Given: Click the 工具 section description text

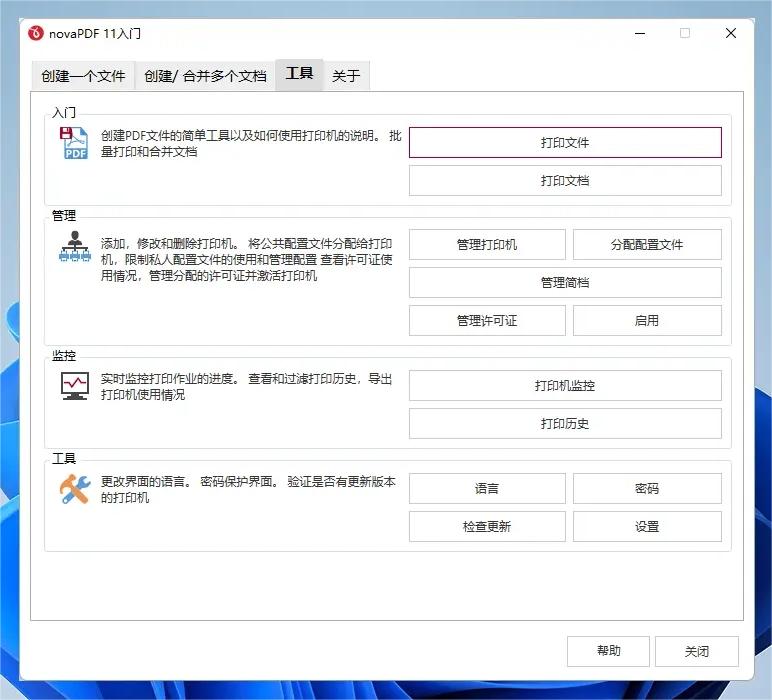Looking at the screenshot, I should tap(248, 489).
